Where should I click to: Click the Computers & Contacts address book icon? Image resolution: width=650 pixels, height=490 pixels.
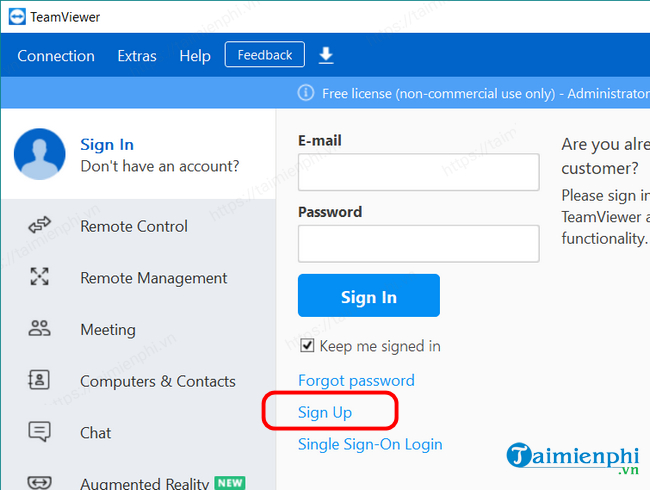(39, 380)
